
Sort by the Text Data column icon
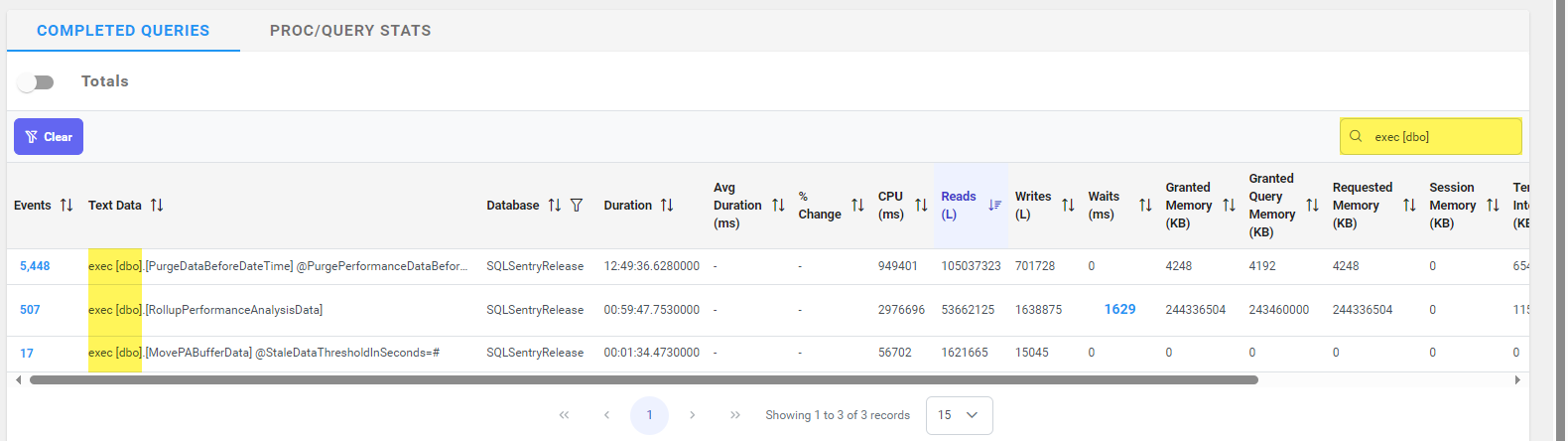click(157, 206)
